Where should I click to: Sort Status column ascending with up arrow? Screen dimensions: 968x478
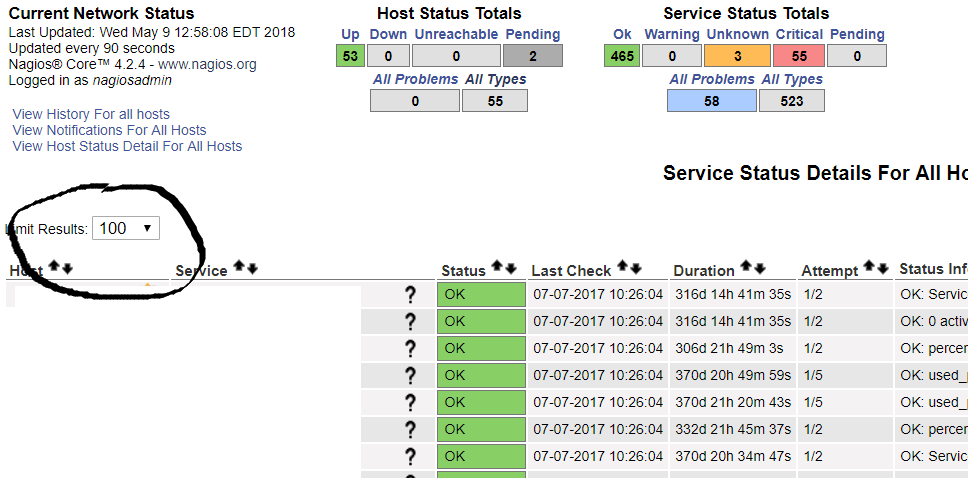[496, 268]
